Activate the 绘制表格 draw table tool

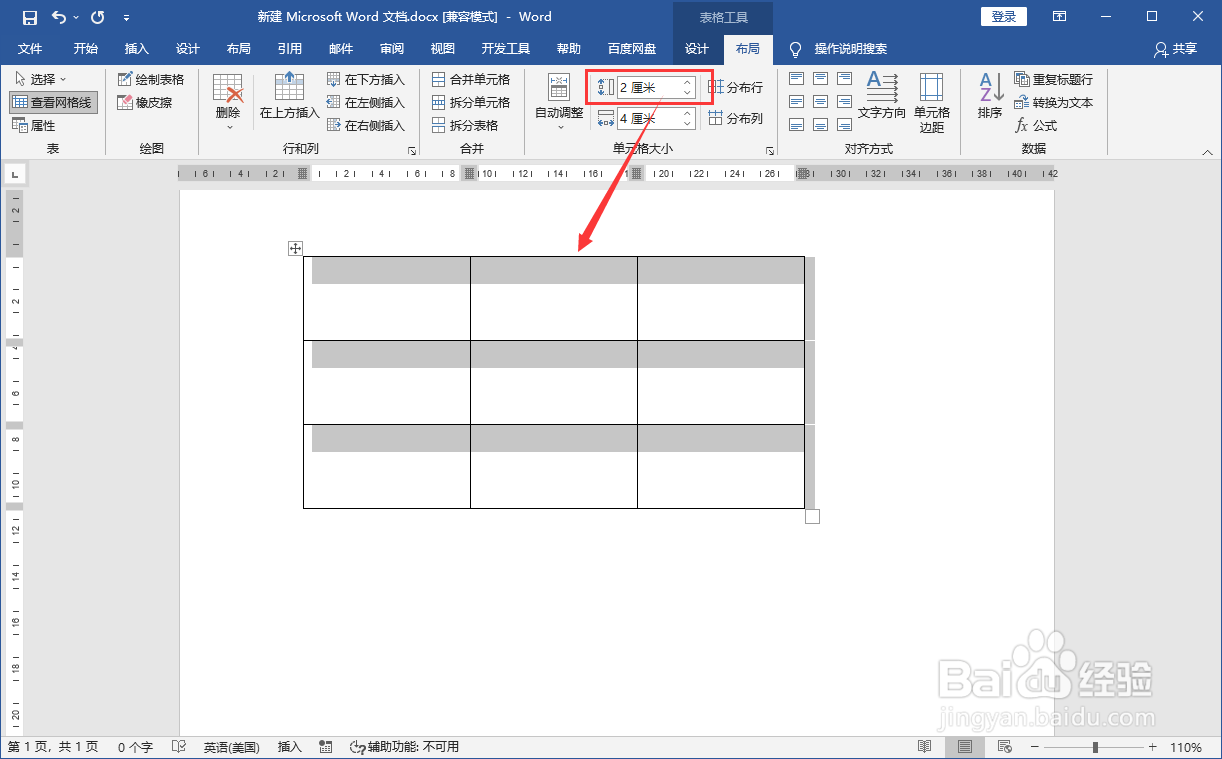tap(151, 79)
